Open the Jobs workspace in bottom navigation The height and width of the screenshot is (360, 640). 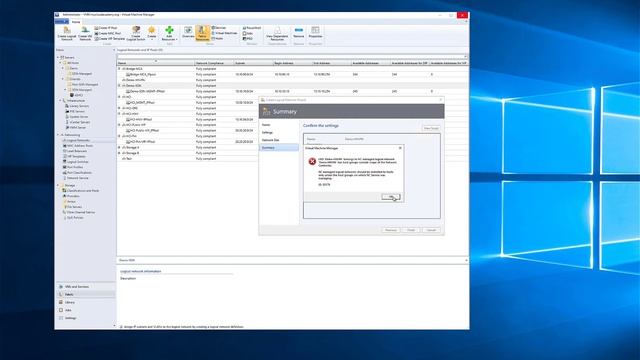pos(85,310)
